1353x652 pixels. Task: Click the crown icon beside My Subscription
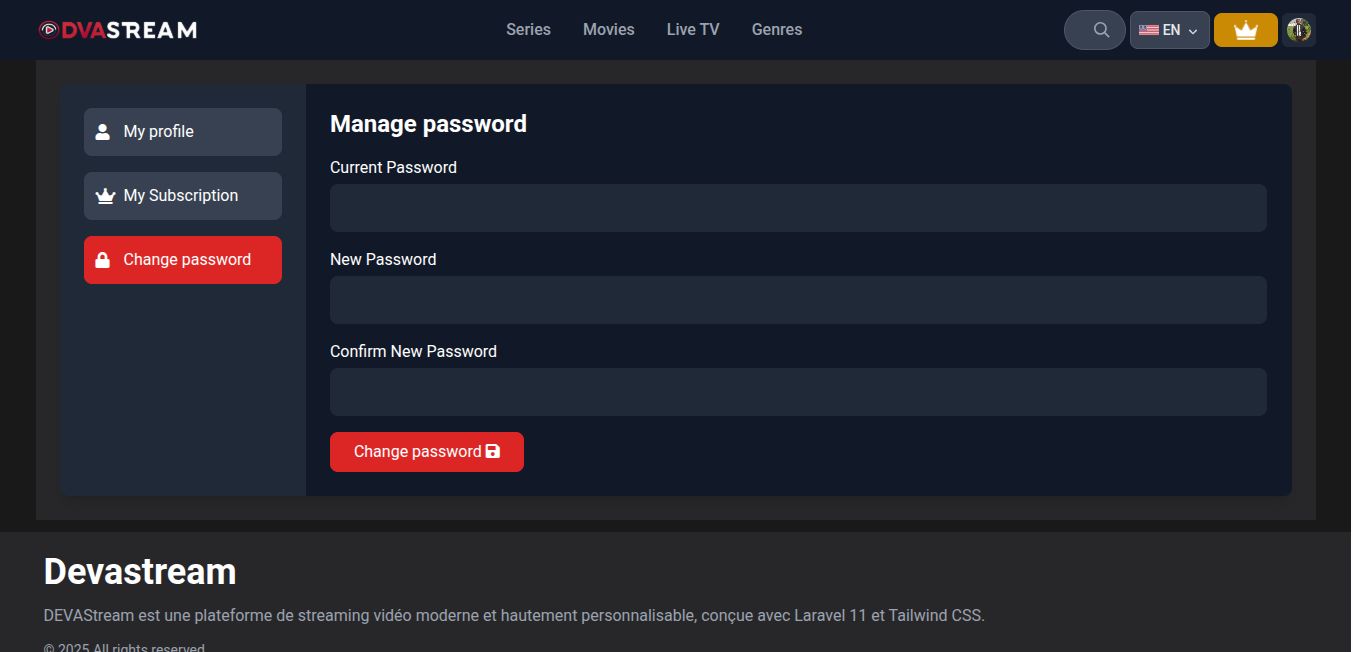coord(105,196)
